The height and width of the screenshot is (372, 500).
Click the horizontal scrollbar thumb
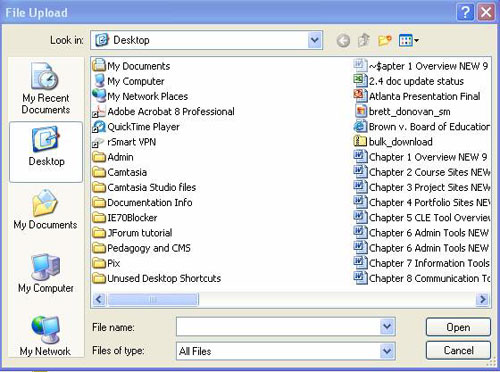153,299
